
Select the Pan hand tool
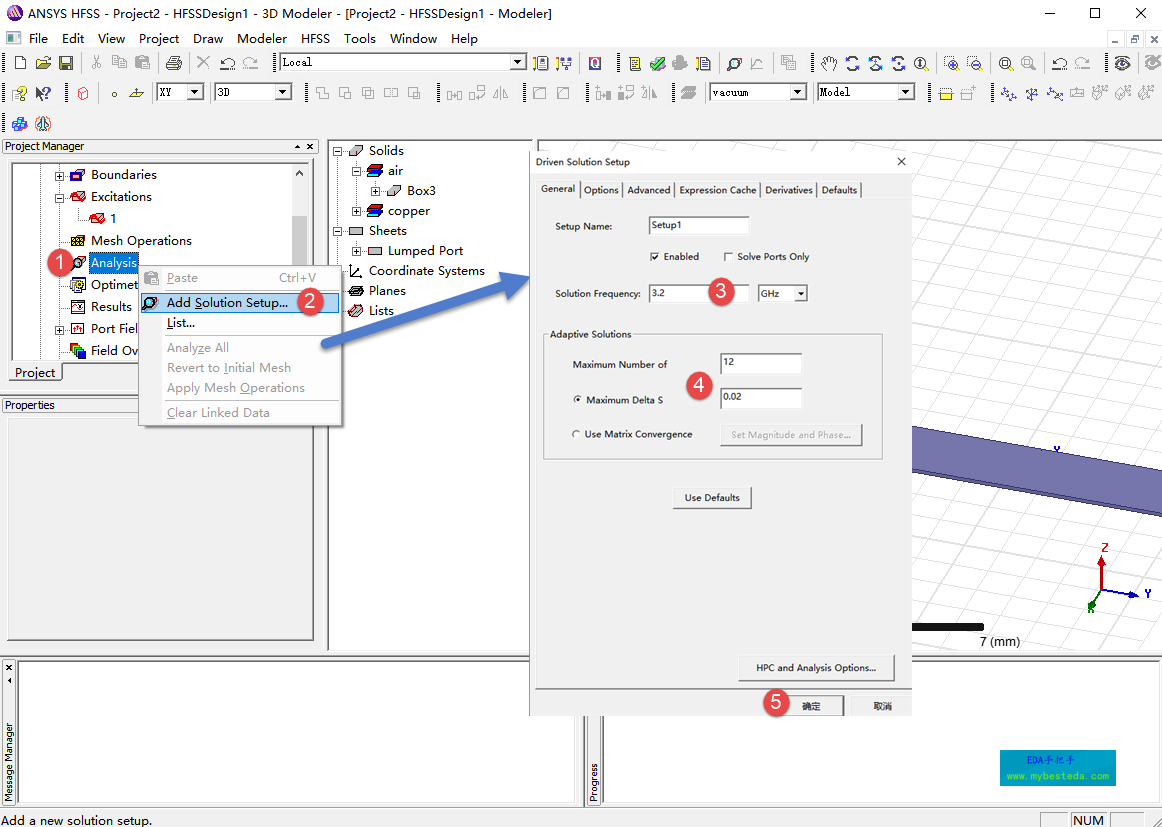tap(829, 63)
